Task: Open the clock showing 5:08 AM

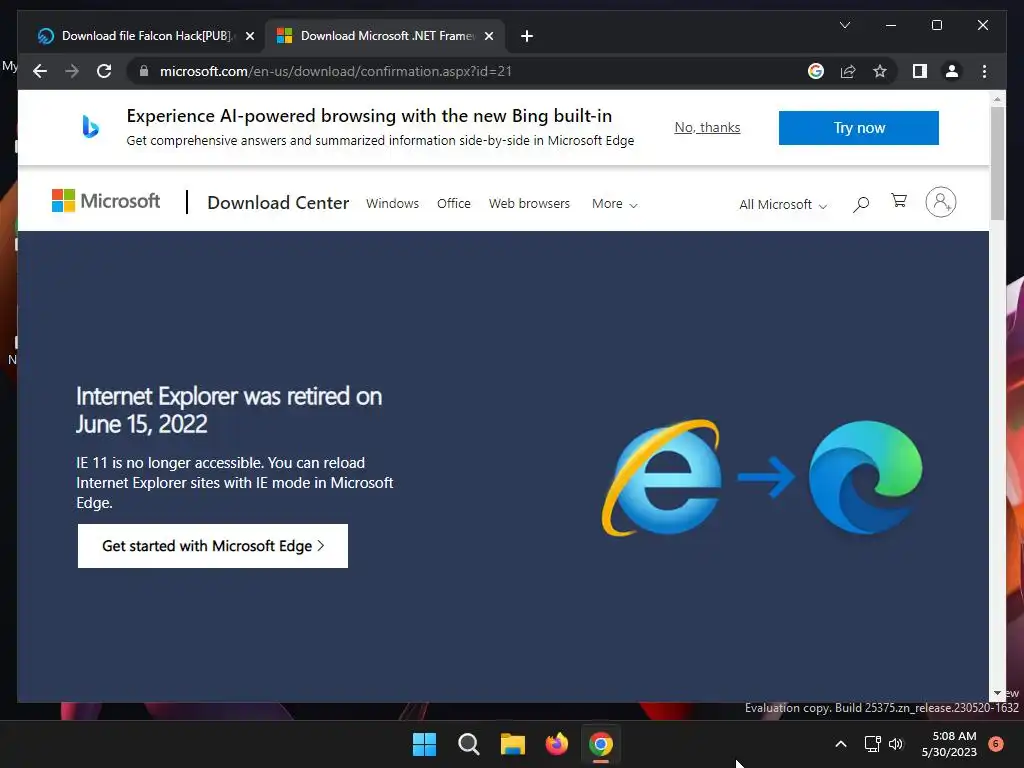Action: pos(949,744)
